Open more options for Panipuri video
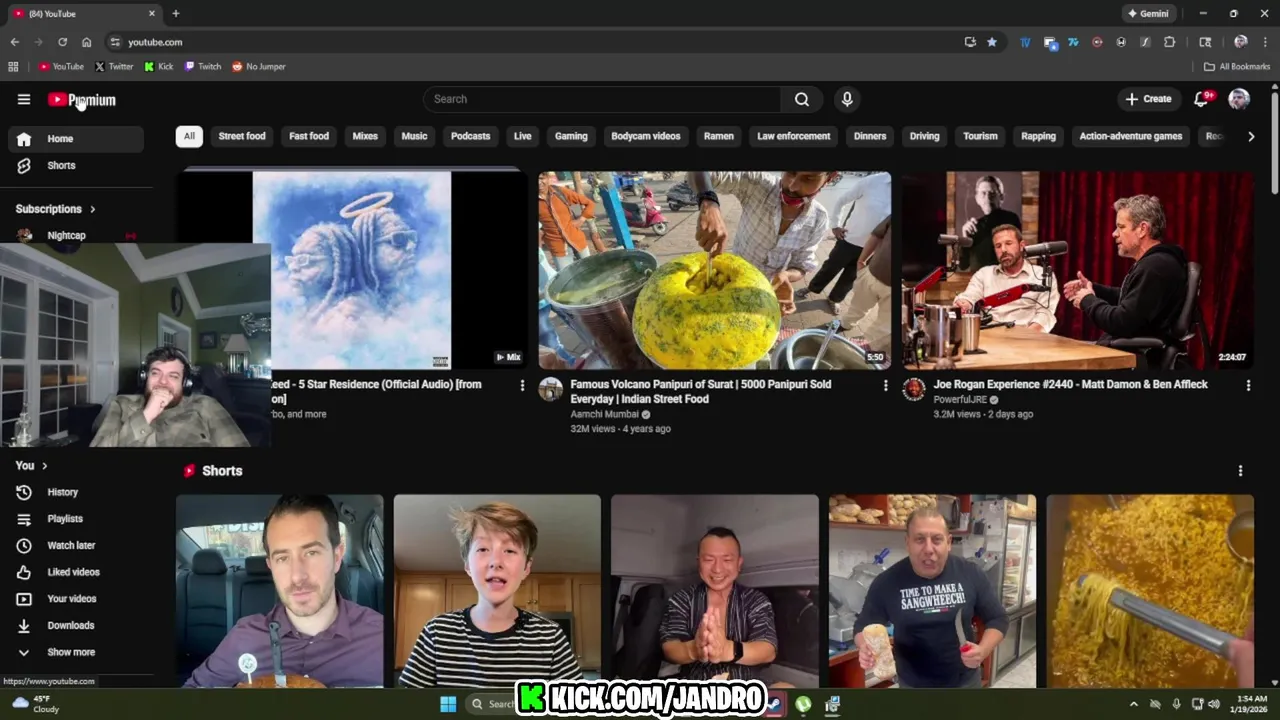 (x=885, y=385)
